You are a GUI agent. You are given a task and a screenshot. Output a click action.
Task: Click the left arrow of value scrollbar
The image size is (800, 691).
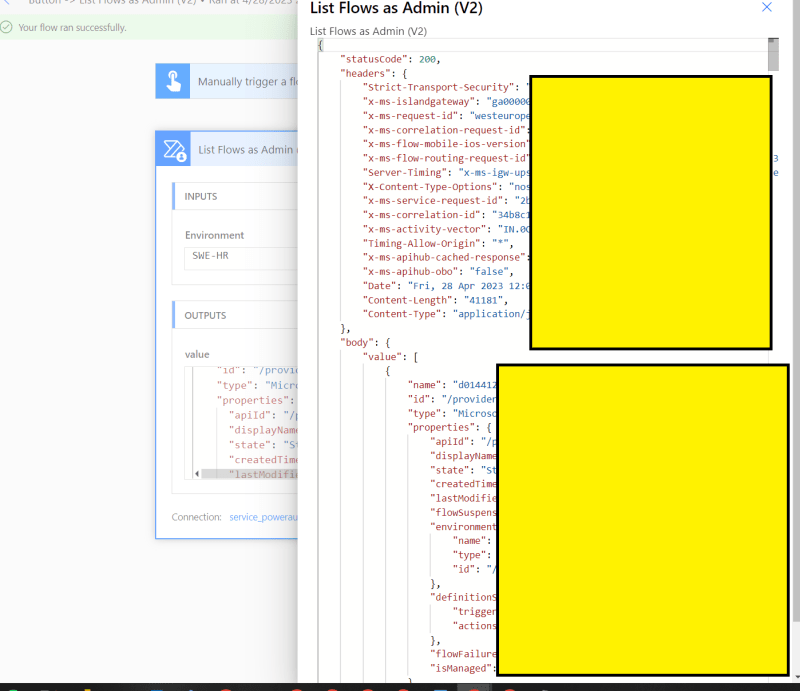[197, 474]
